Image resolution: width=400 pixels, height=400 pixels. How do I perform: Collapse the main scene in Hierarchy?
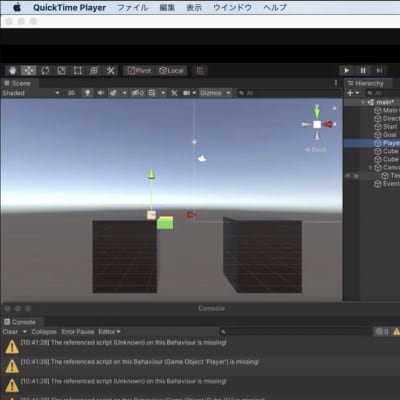pos(363,102)
